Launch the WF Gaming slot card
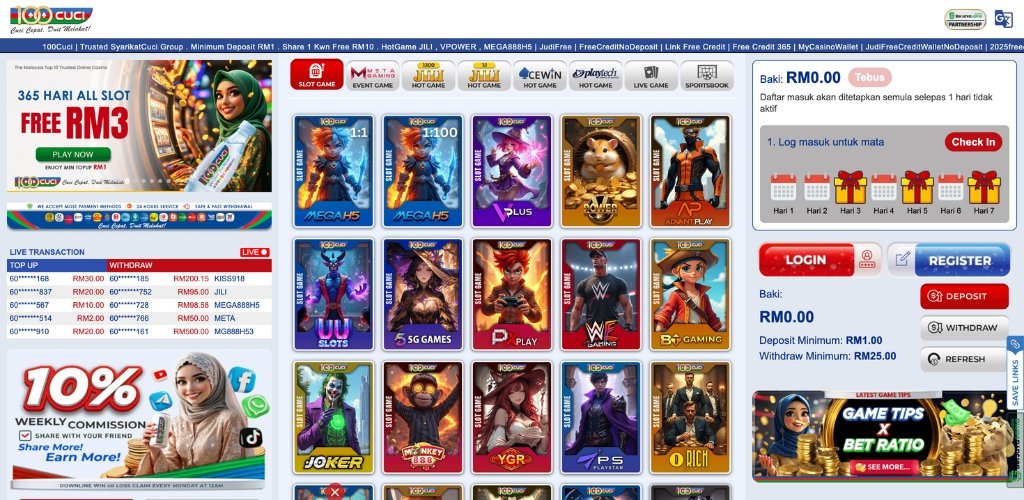The image size is (1024, 500). [x=601, y=294]
